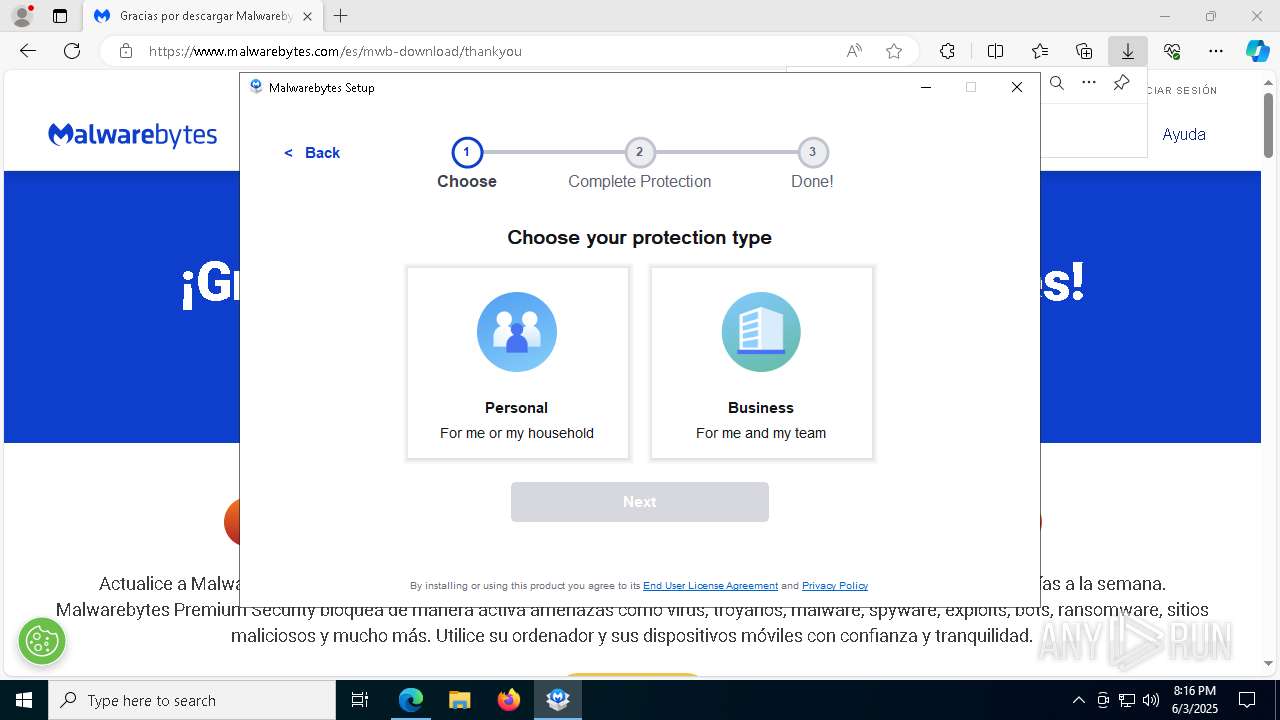Open Browser essentials heart icon
1280x720 pixels.
(1172, 51)
